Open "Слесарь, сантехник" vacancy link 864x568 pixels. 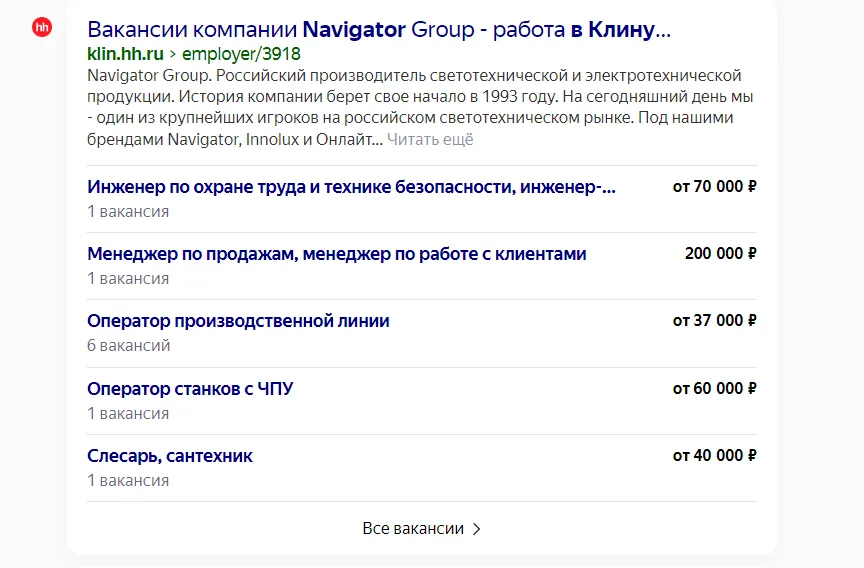[170, 456]
